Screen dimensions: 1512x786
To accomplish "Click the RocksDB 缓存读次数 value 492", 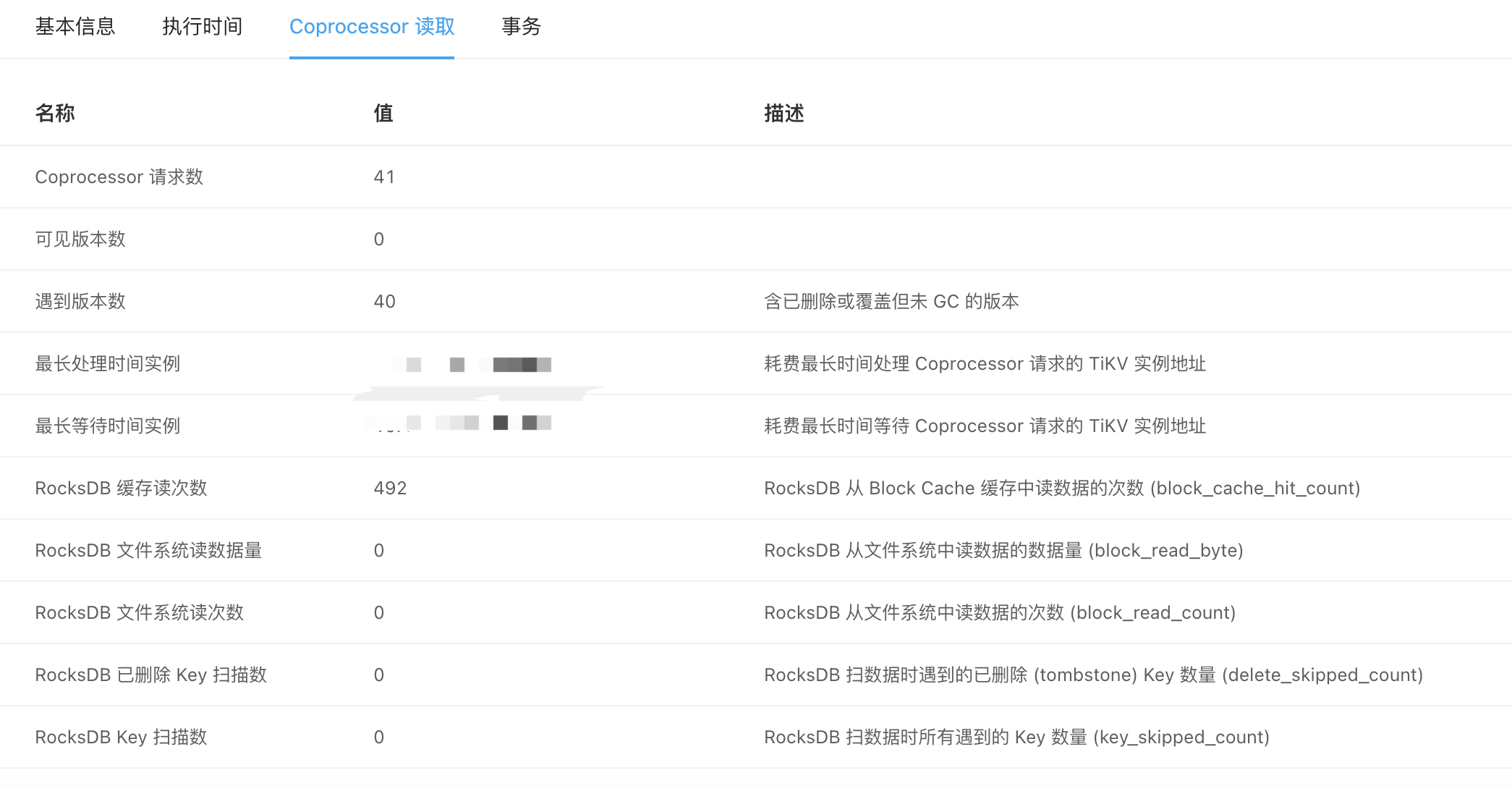I will [390, 488].
